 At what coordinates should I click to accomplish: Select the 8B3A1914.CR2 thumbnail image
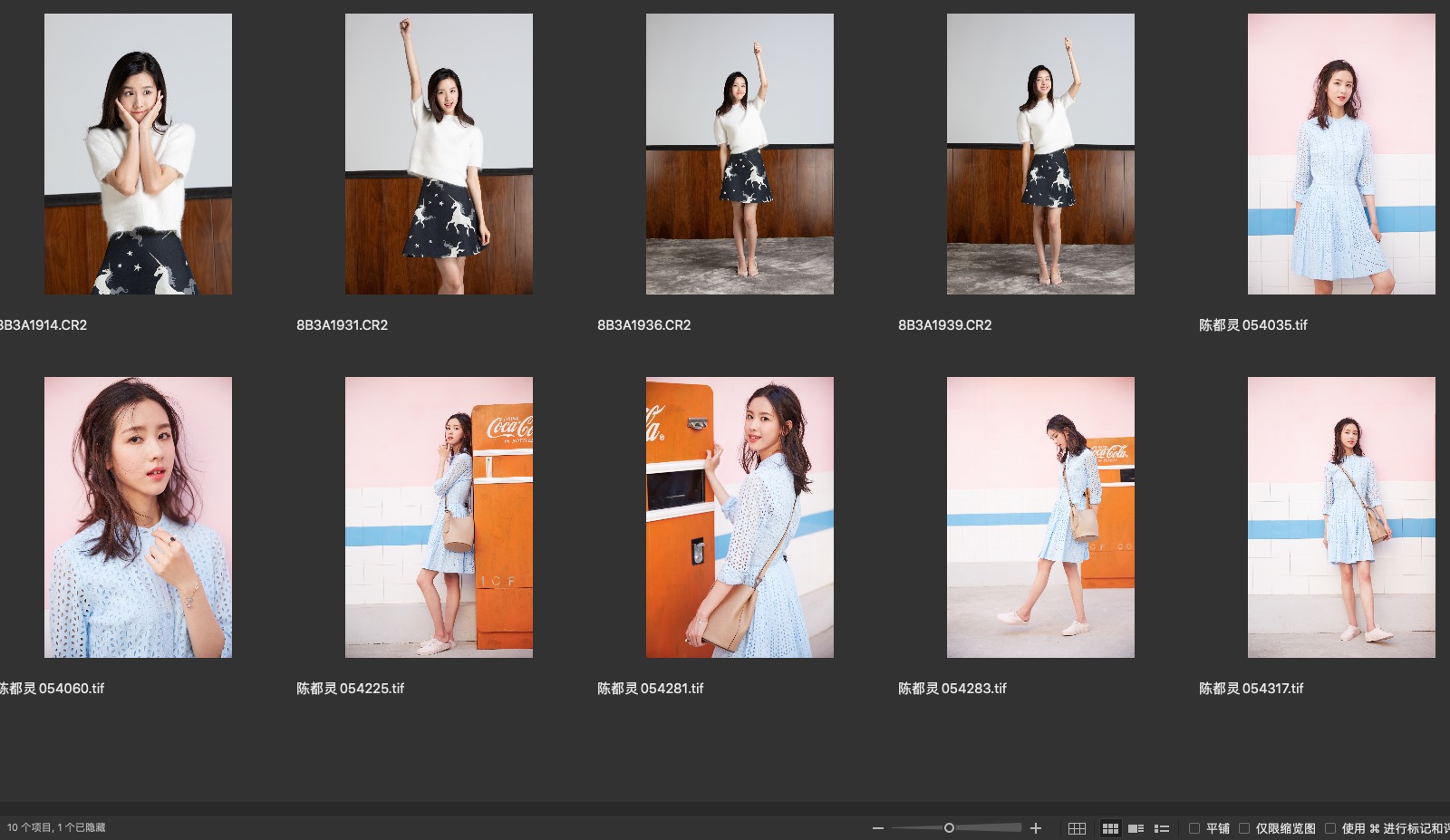pos(138,154)
